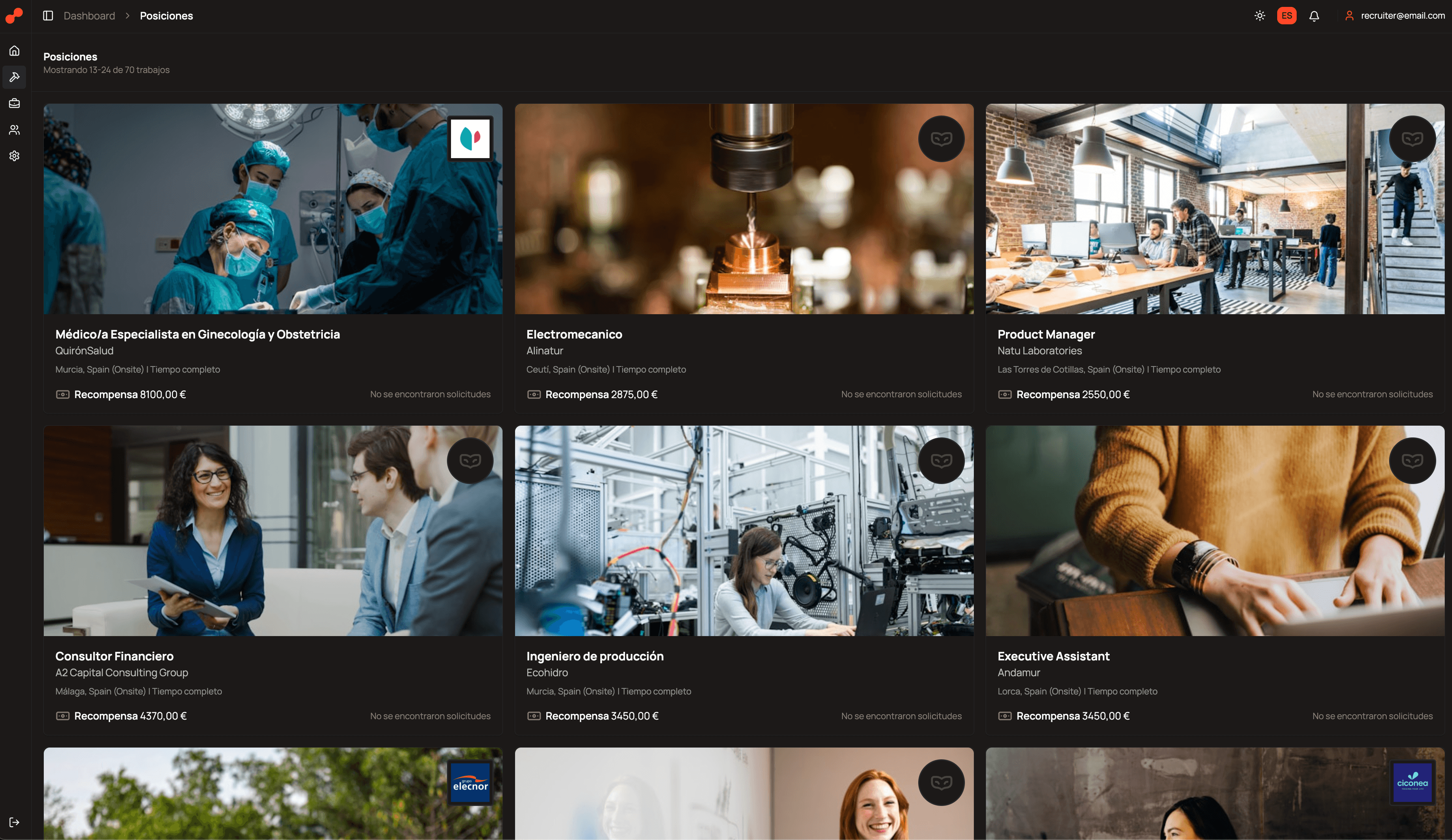This screenshot has width=1452, height=840.
Task: Click the home icon in sidebar
Action: click(x=15, y=51)
